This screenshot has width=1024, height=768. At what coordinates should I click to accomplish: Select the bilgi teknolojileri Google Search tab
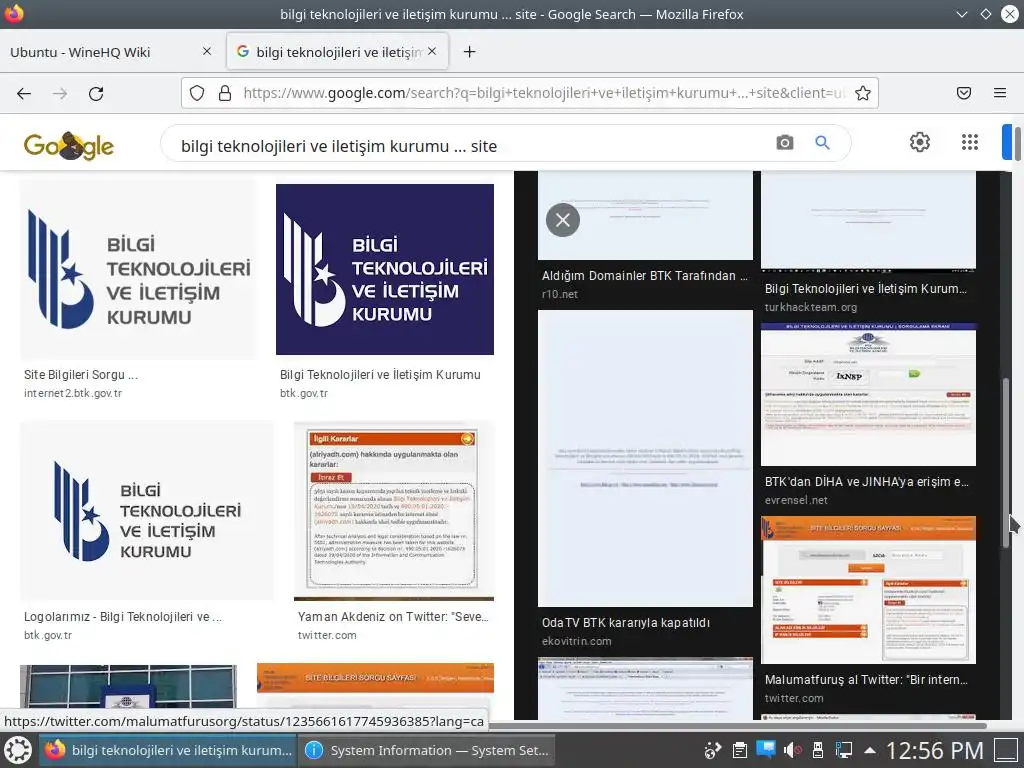(338, 52)
